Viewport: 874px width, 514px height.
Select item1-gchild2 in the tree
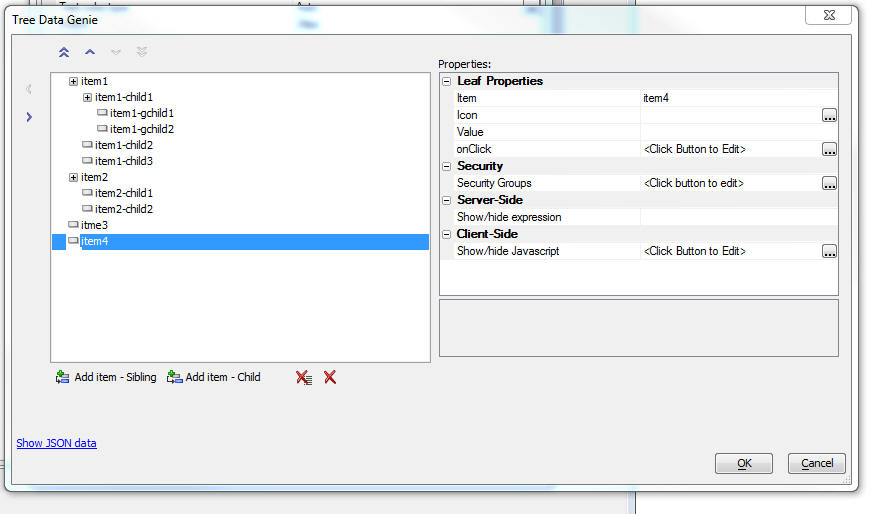click(x=142, y=129)
